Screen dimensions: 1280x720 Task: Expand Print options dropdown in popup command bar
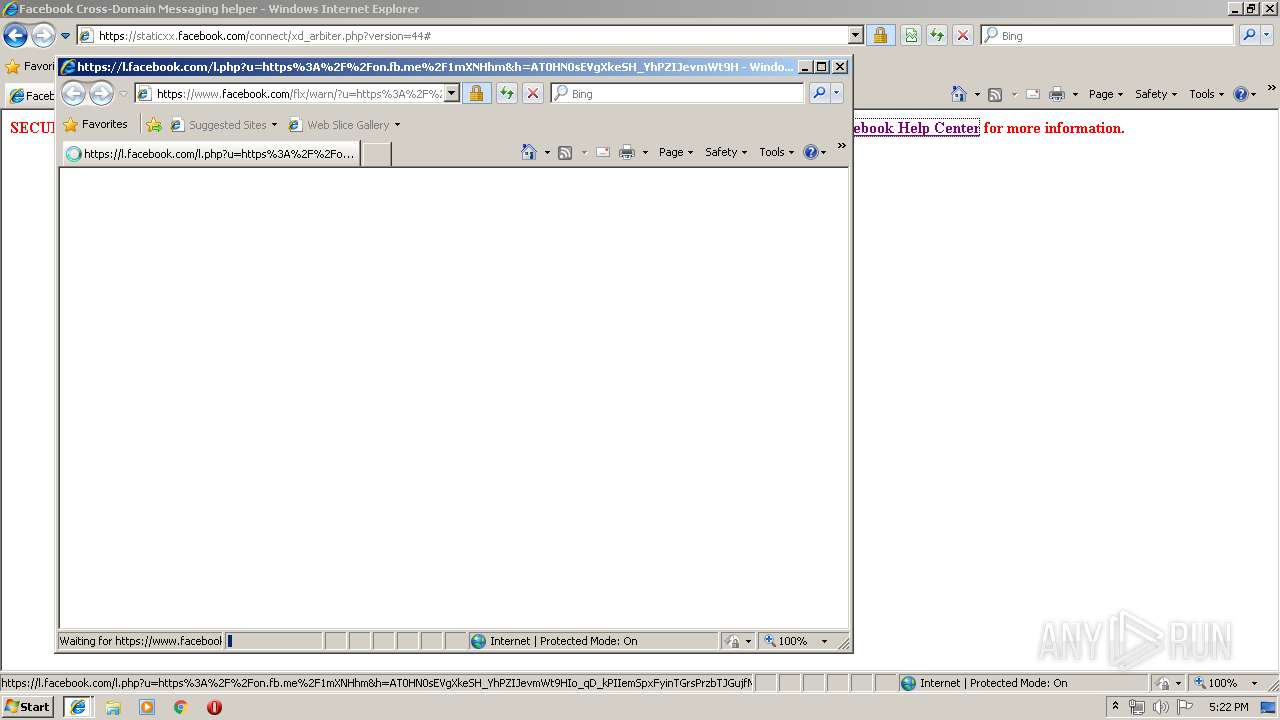point(645,153)
